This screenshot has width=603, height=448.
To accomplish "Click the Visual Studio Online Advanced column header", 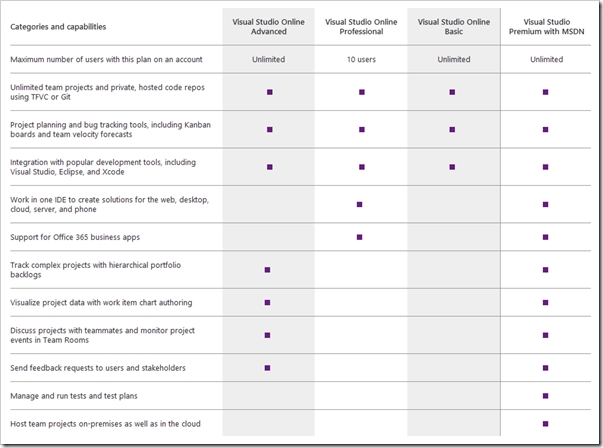I will click(x=268, y=26).
